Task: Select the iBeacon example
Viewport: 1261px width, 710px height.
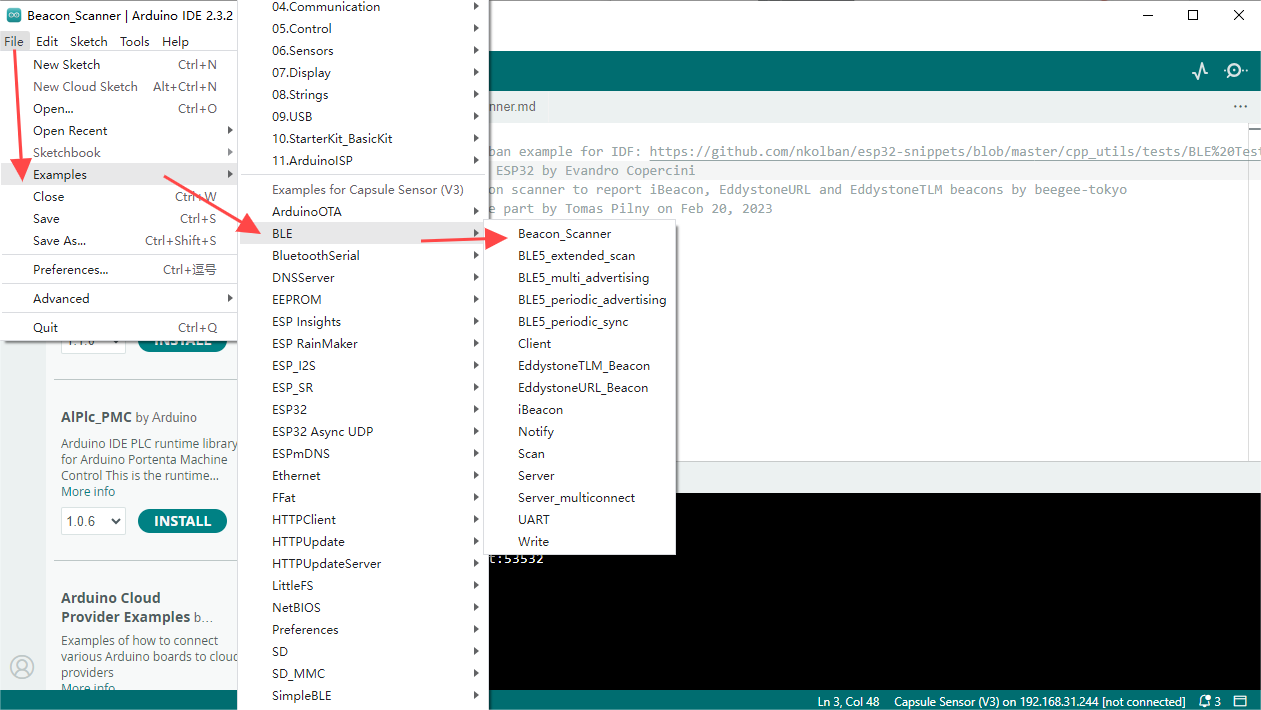Action: point(540,410)
